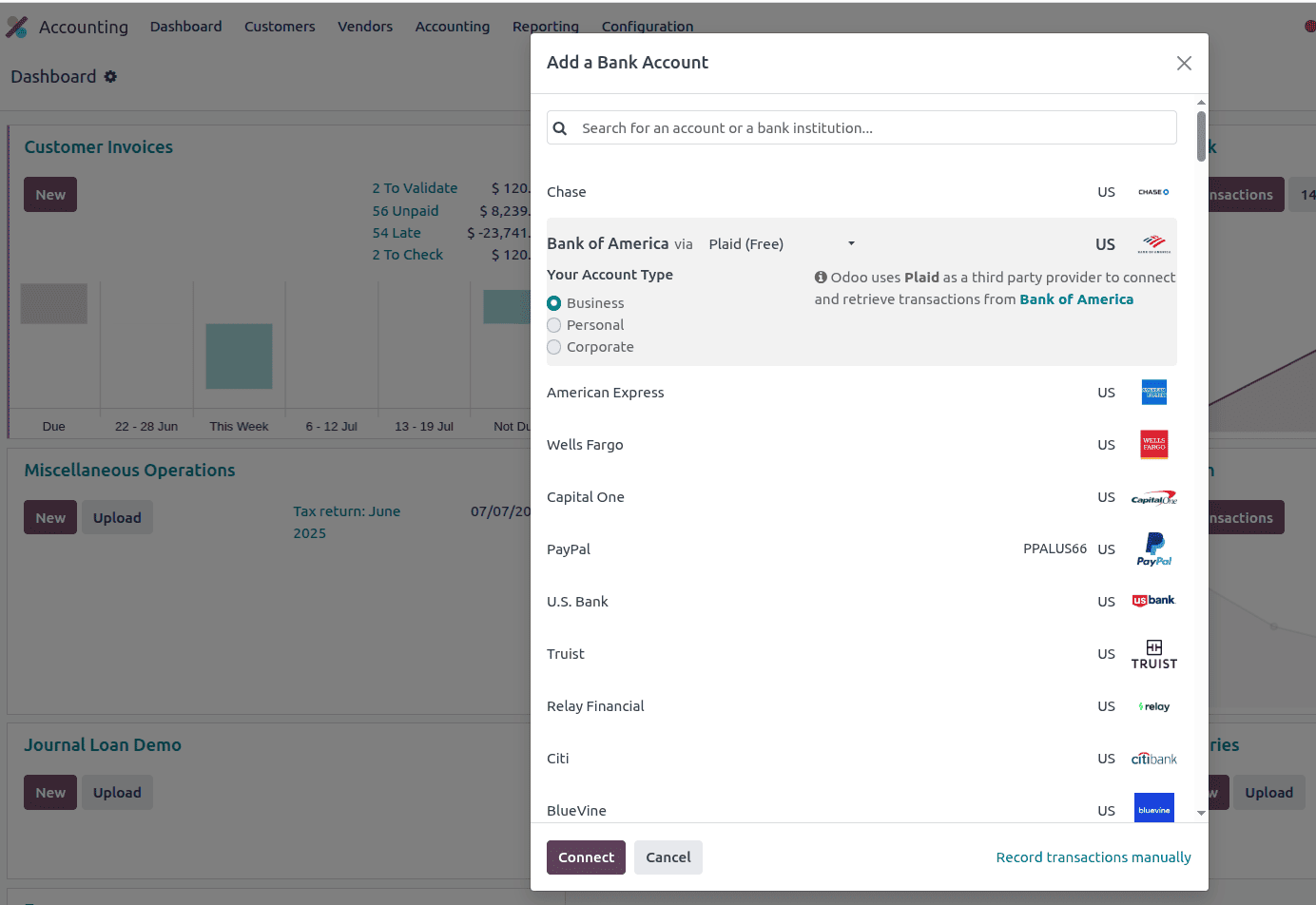Click the This Week bar in chart

(x=240, y=356)
